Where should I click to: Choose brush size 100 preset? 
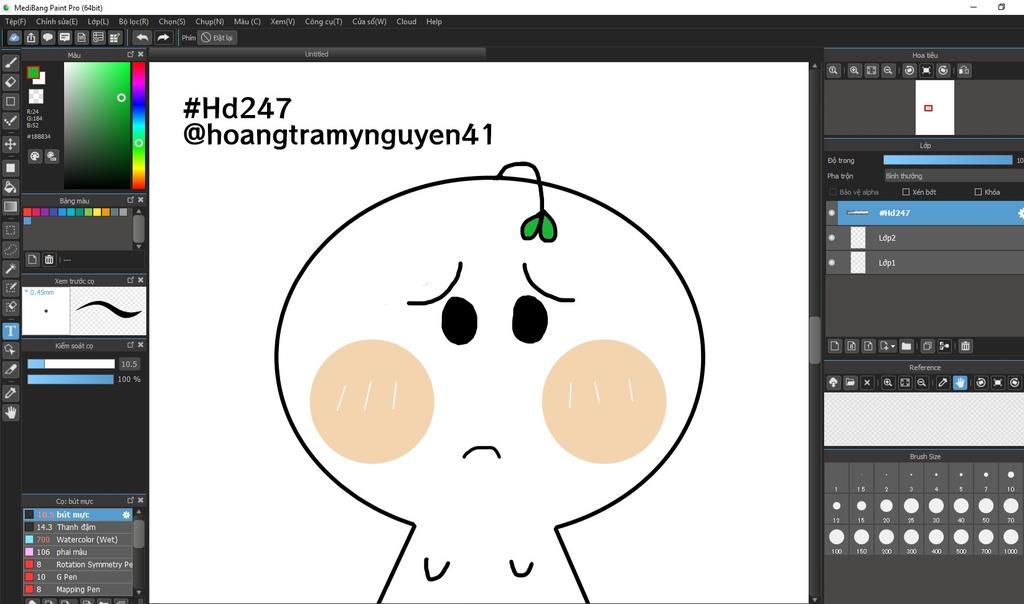coord(837,540)
